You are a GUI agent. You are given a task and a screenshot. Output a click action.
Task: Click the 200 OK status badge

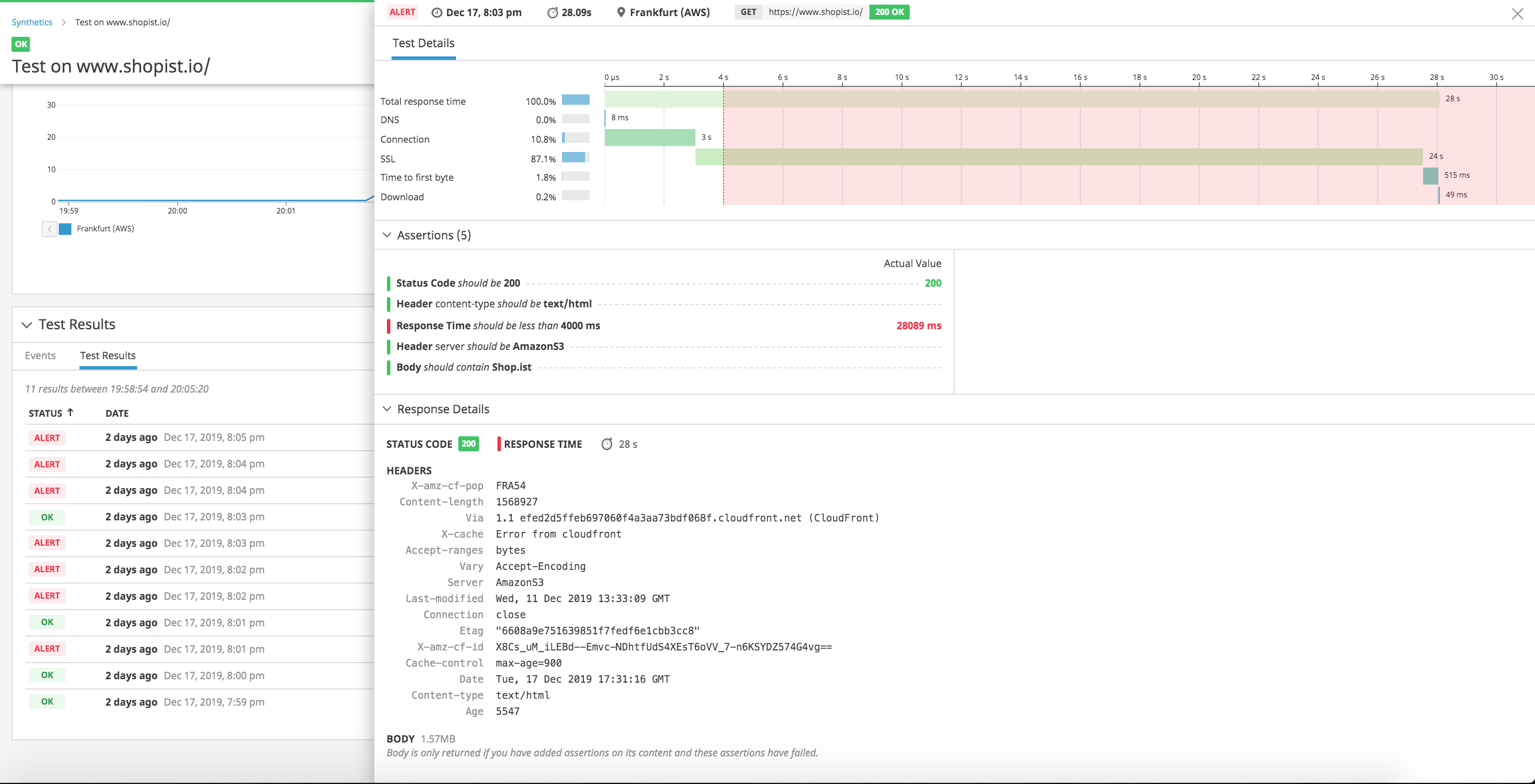point(889,12)
